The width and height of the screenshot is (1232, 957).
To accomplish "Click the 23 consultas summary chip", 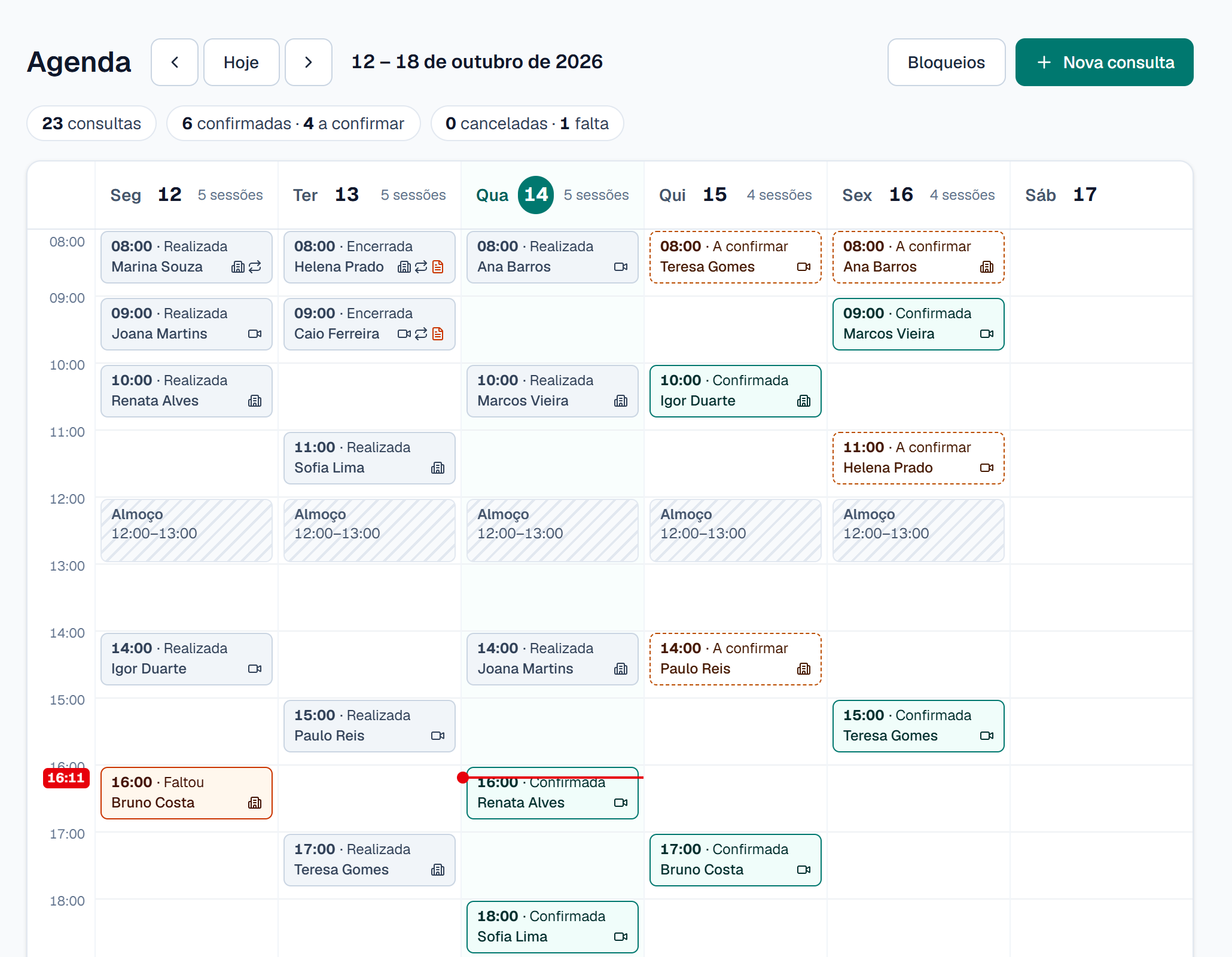I will point(92,123).
